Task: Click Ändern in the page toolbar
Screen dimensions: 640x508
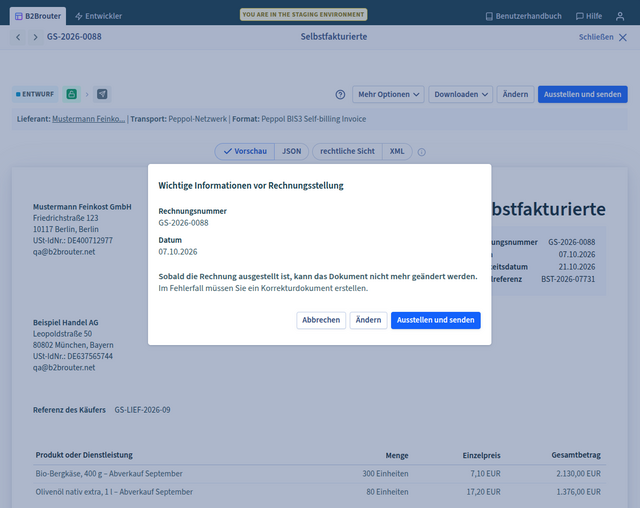Action: pyautogui.click(x=515, y=94)
